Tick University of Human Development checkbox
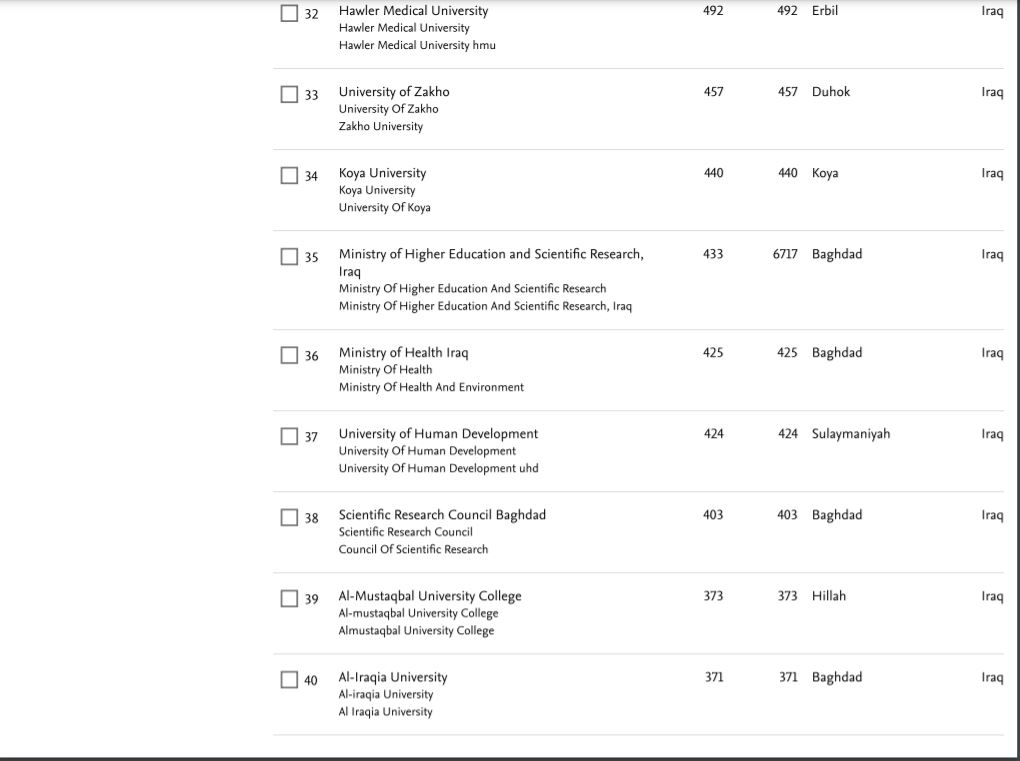The height and width of the screenshot is (761, 1020). coord(289,436)
